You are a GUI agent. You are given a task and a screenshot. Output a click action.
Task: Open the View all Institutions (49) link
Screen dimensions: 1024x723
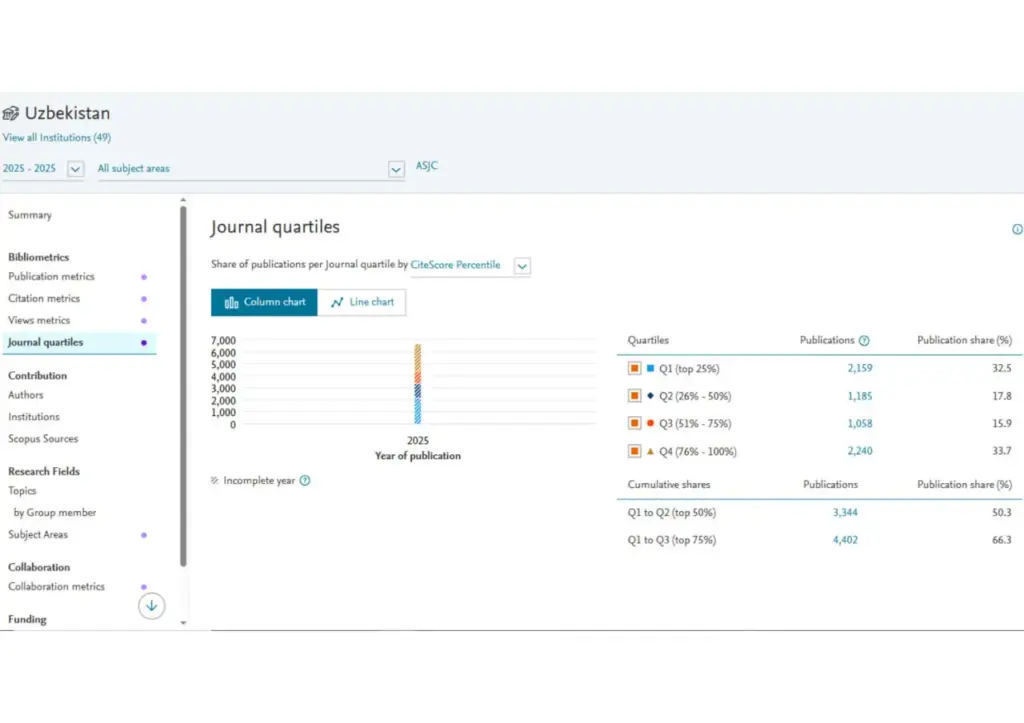pyautogui.click(x=56, y=137)
